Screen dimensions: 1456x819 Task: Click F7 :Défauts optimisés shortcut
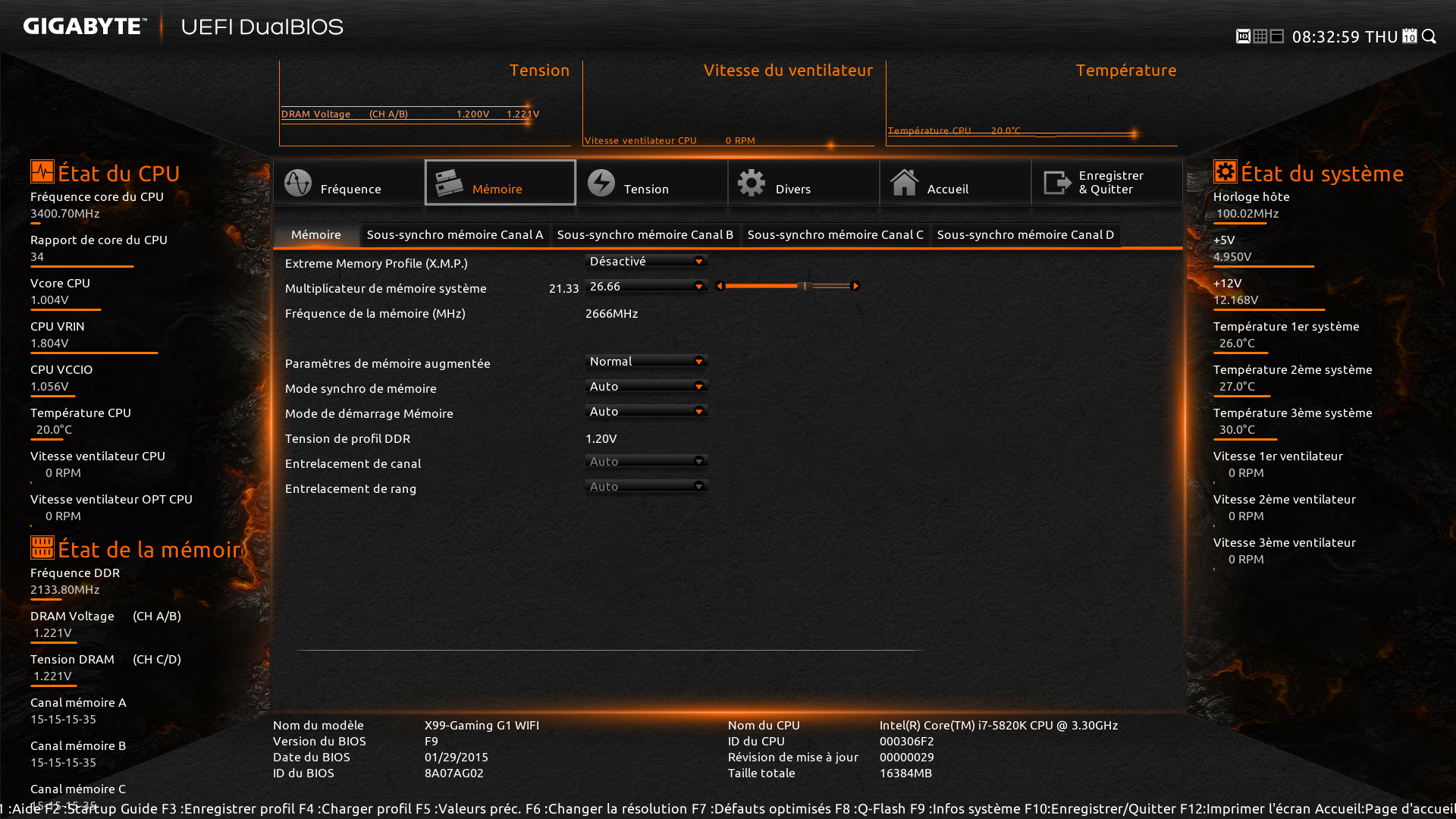pos(761,809)
